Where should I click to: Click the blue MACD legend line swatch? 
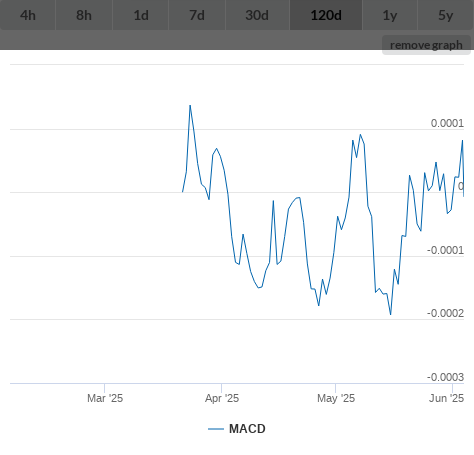pyautogui.click(x=216, y=429)
